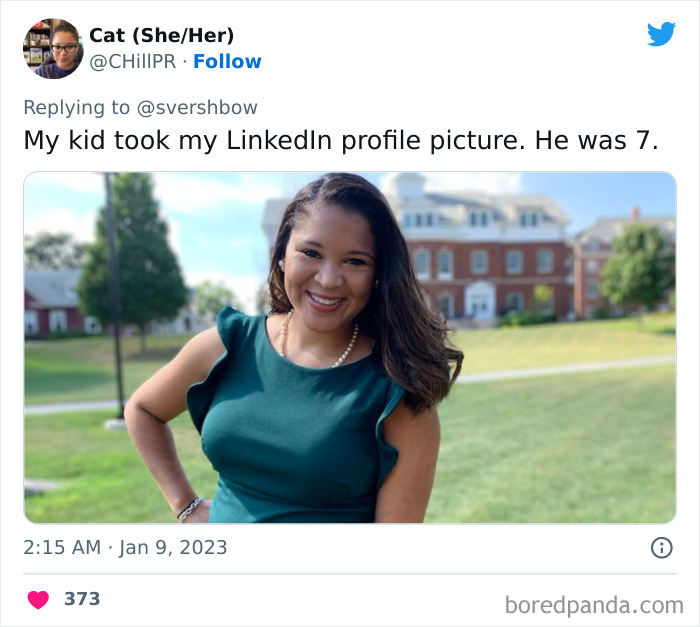Open Cat's profile avatar picture
Viewport: 700px width, 627px height.
pos(52,48)
